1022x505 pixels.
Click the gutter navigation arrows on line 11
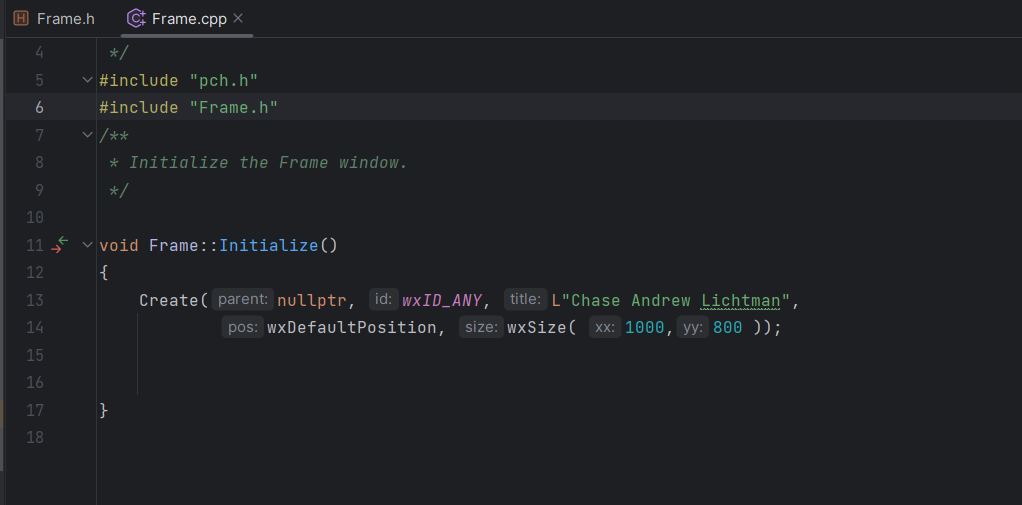coord(60,245)
